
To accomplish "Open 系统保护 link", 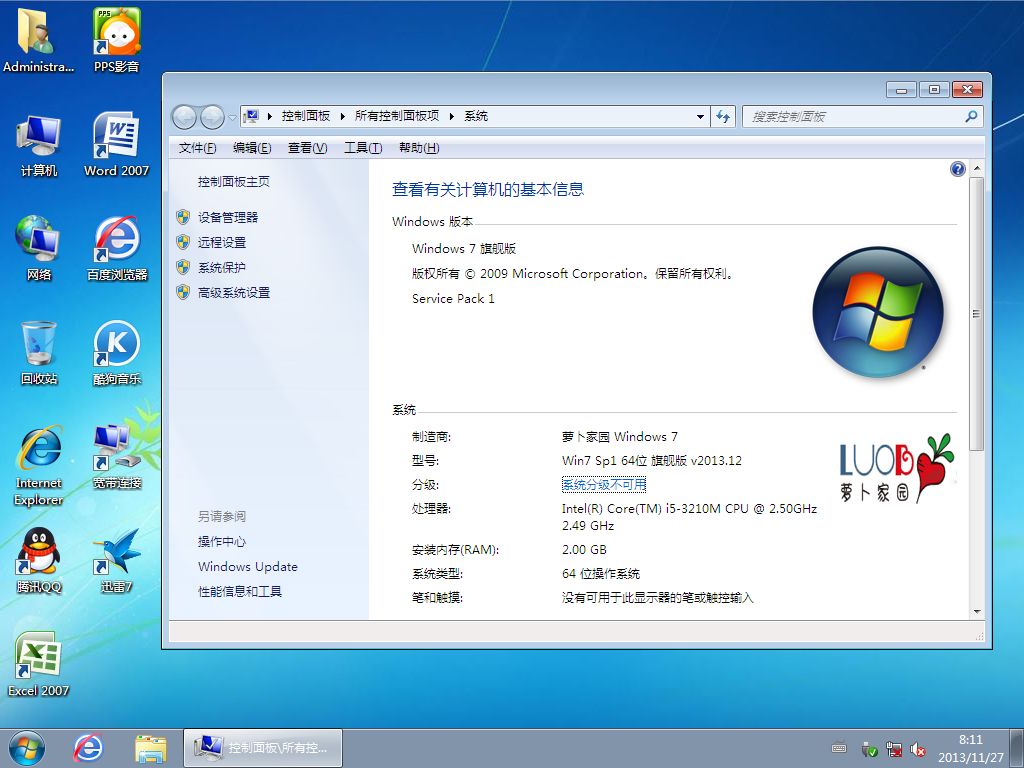I will point(222,268).
